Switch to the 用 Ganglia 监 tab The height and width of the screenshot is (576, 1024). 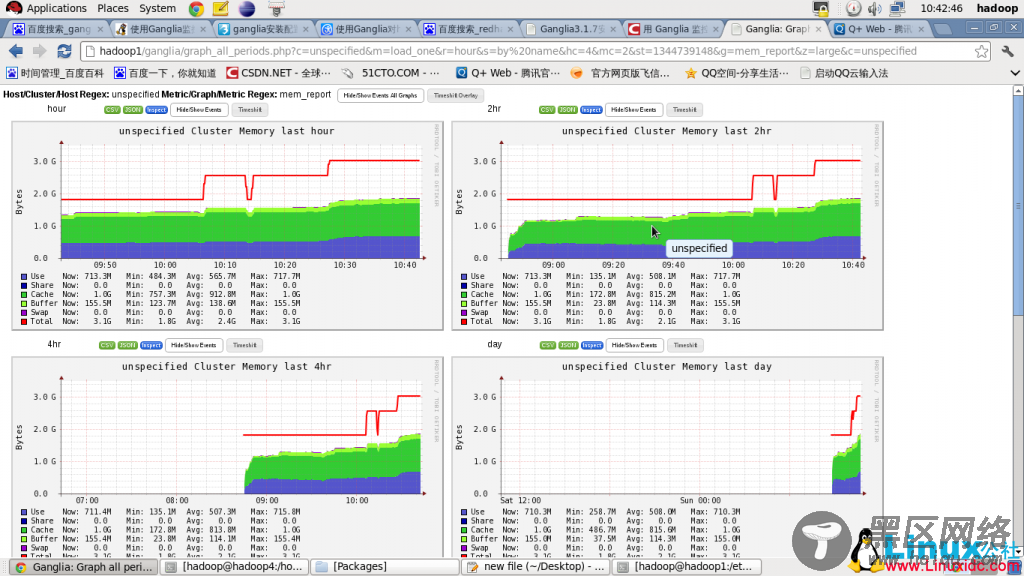point(673,29)
